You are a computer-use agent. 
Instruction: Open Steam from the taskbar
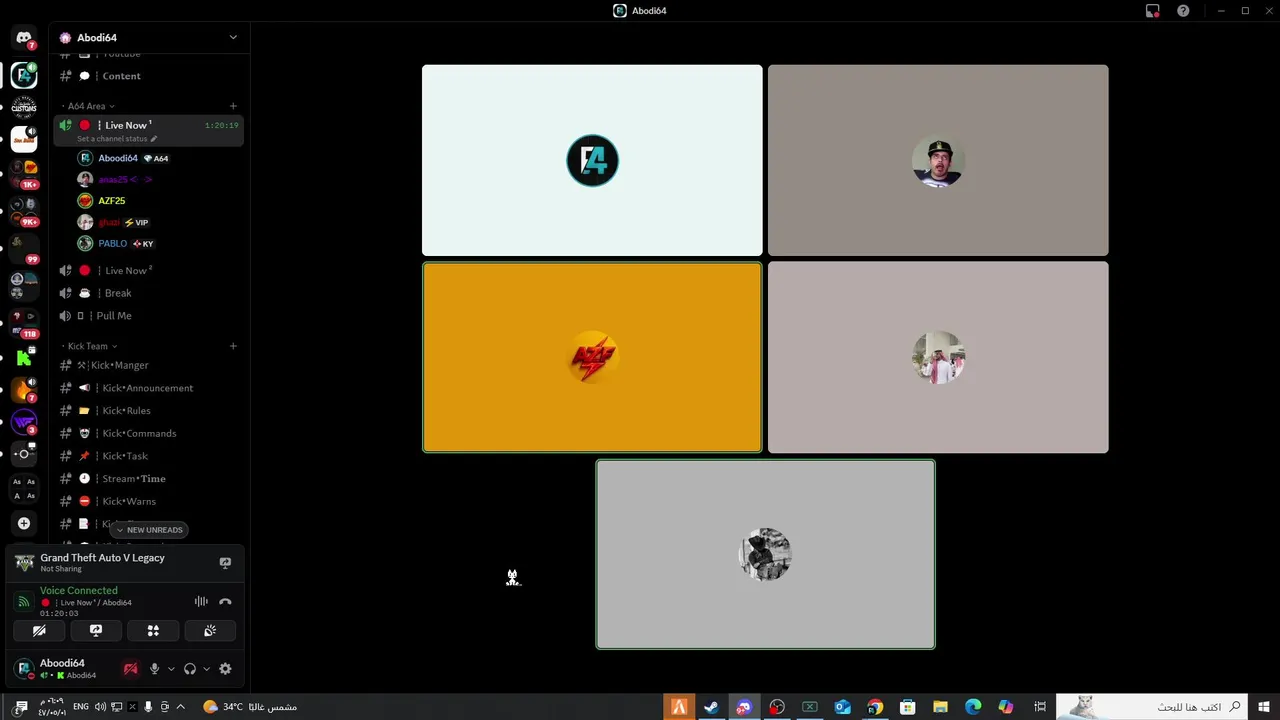(x=711, y=707)
